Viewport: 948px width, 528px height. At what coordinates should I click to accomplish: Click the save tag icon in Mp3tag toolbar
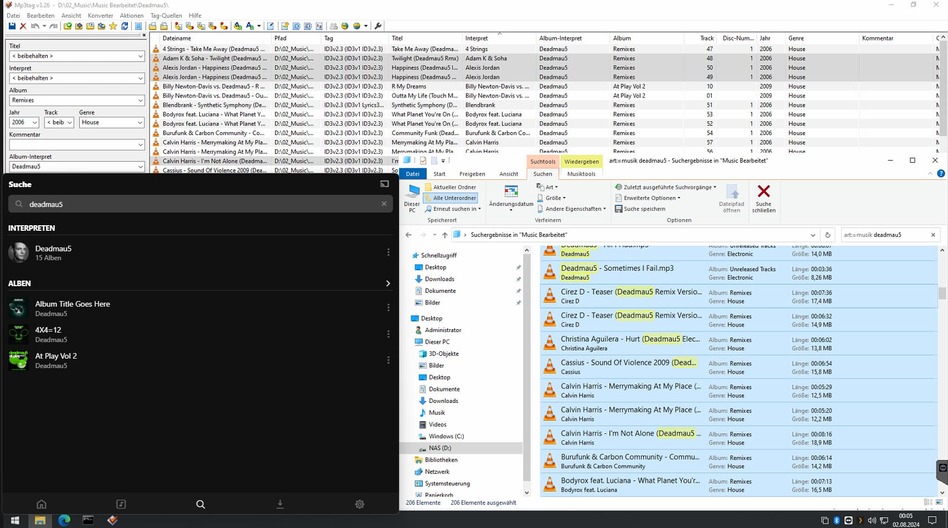click(x=12, y=26)
